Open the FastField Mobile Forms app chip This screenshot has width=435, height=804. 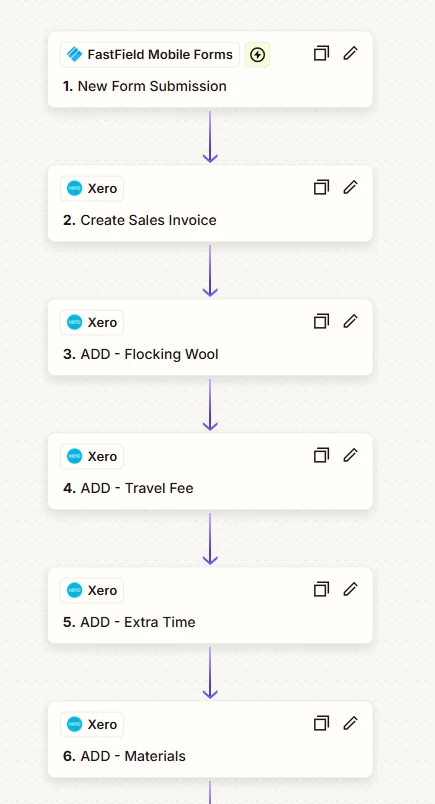pyautogui.click(x=150, y=54)
